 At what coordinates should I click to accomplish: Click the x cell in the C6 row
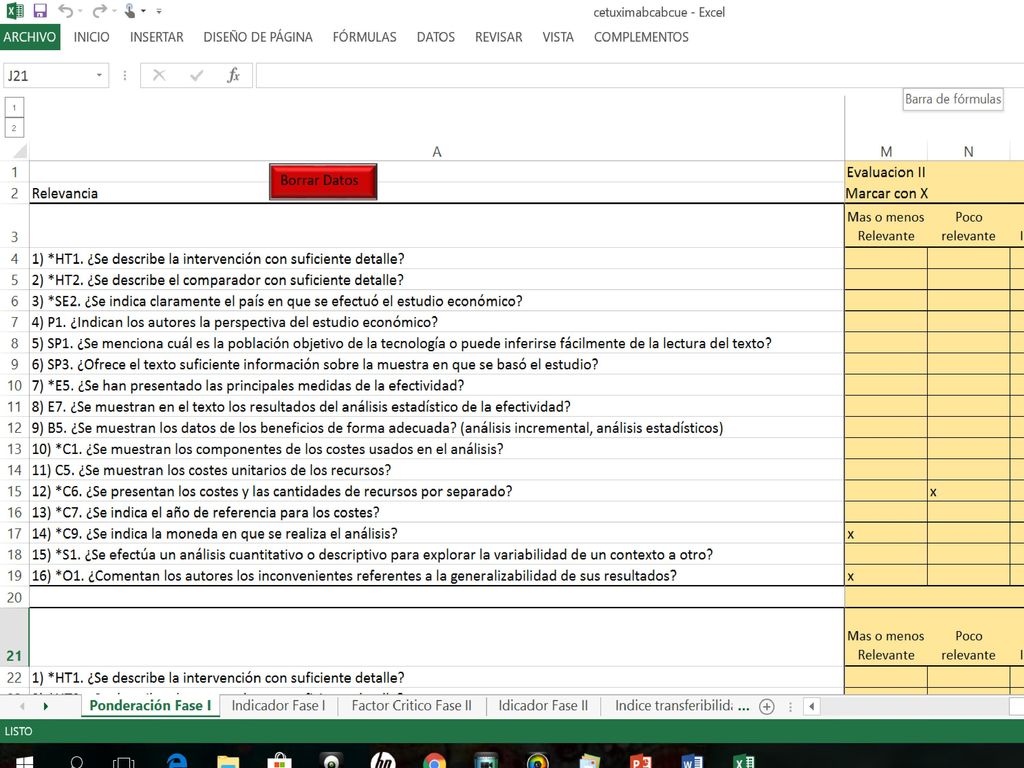pos(968,492)
